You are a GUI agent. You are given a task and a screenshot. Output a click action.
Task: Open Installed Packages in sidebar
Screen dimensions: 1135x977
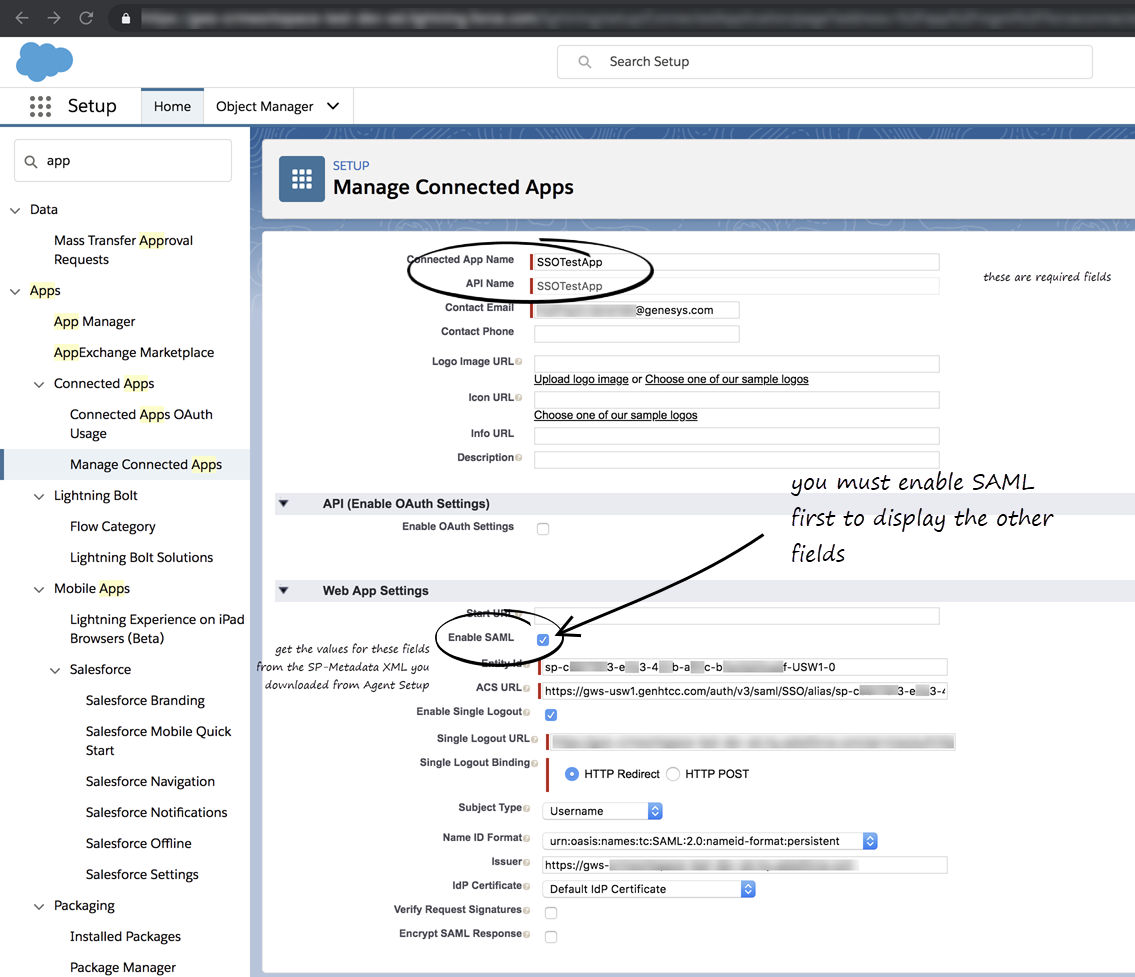125,936
